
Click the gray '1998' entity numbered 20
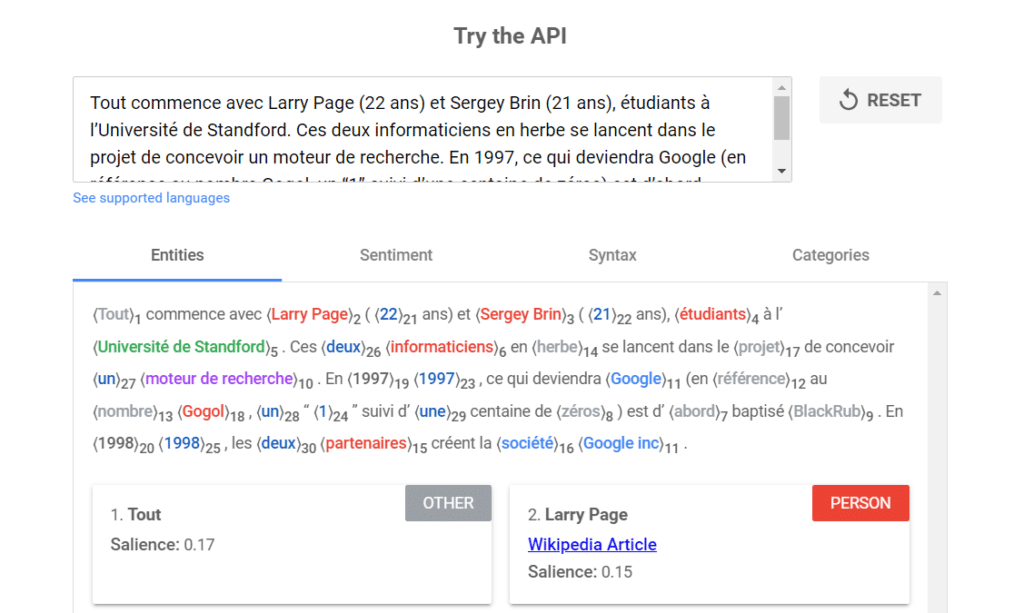(115, 443)
